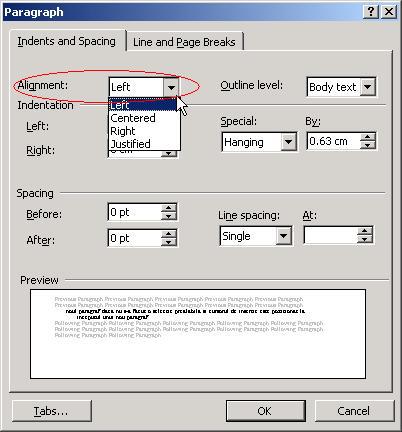Confirm with the OK button
402x432 pixels.
pyautogui.click(x=266, y=411)
